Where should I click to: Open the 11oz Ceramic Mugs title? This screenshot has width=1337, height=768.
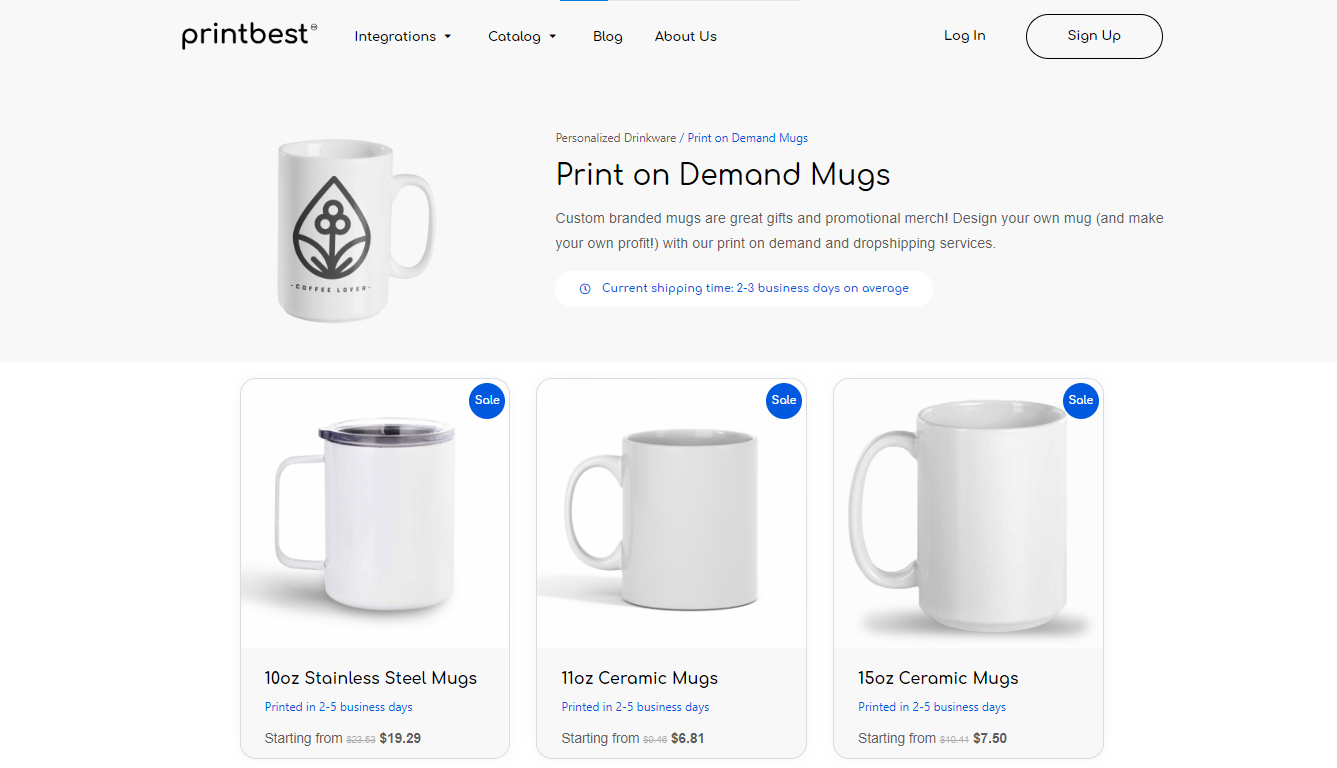640,678
